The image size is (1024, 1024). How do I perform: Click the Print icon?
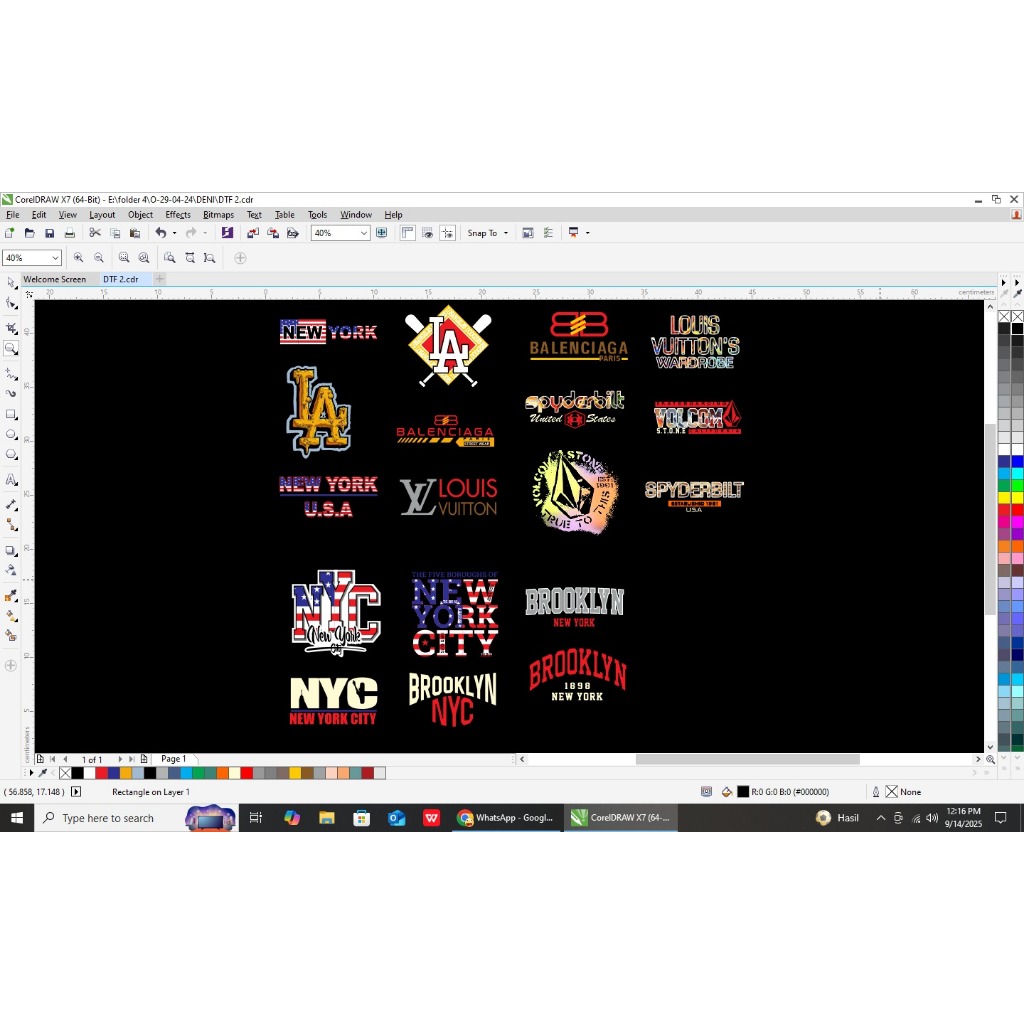(x=70, y=232)
